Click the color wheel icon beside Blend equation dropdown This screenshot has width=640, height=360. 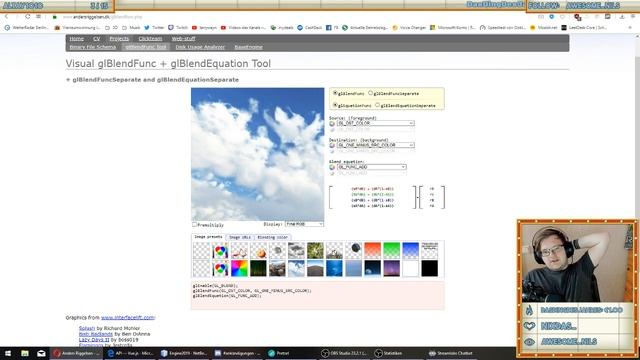tap(332, 167)
